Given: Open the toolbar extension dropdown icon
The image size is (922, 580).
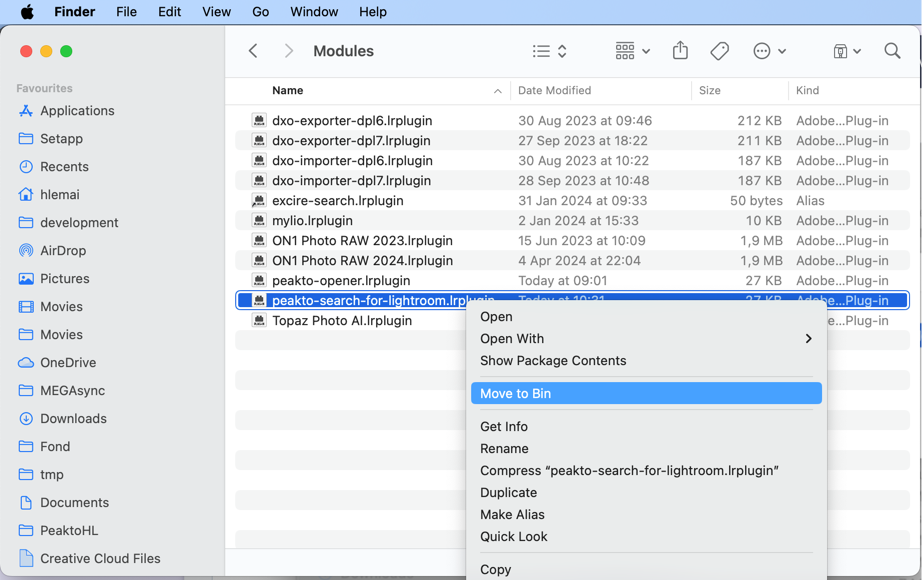Looking at the screenshot, I should point(847,51).
